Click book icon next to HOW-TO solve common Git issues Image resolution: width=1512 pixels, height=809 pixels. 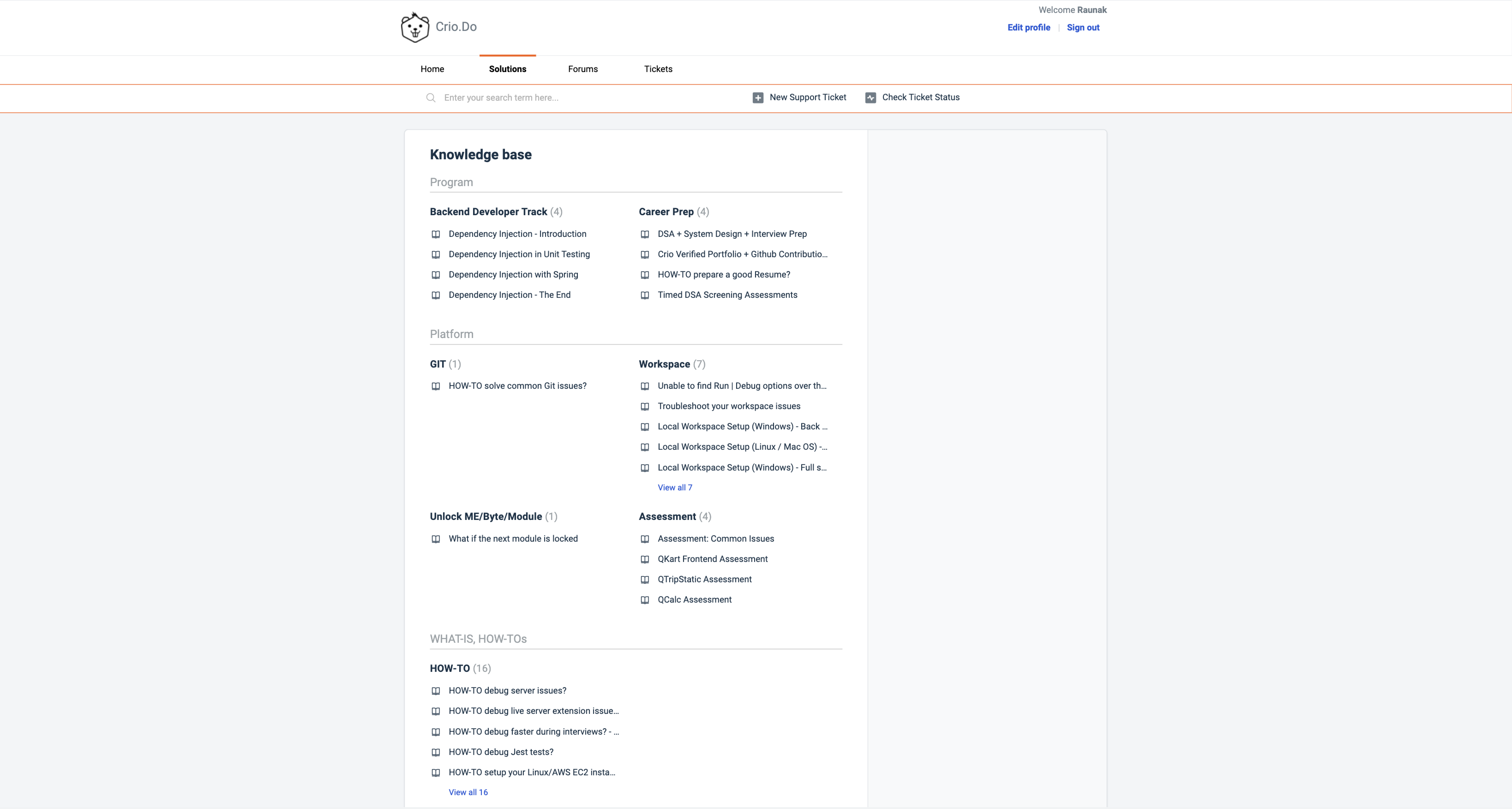click(435, 386)
